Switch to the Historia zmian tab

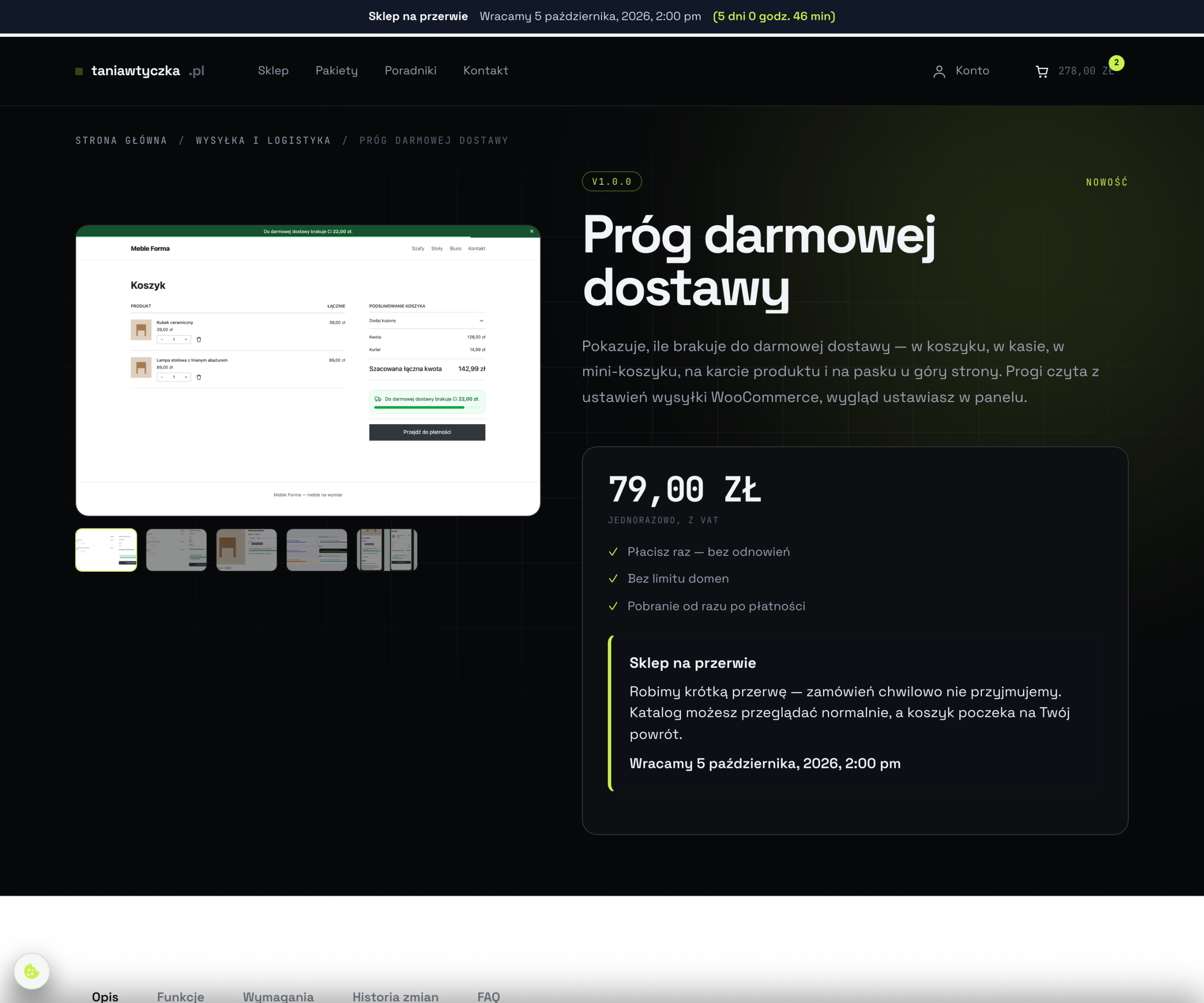396,996
